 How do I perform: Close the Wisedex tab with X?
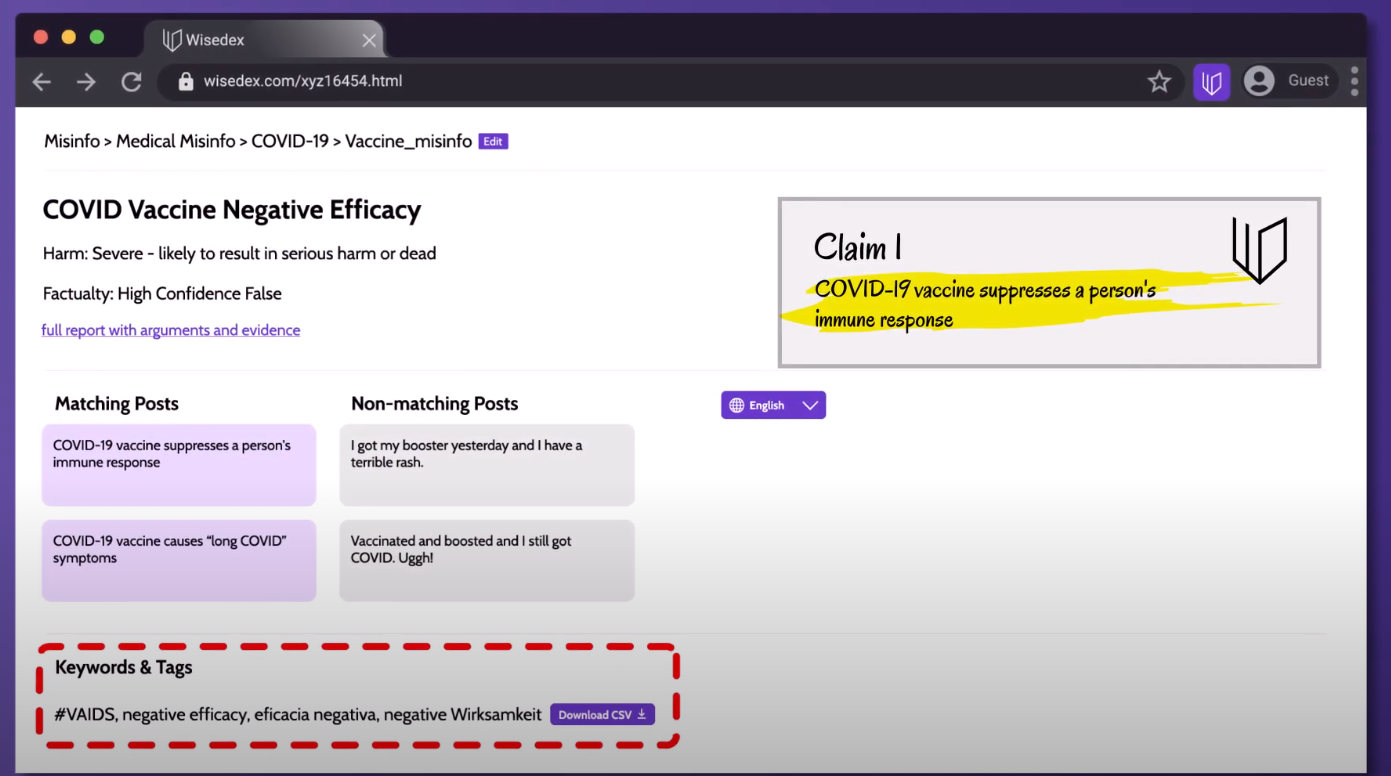tap(369, 40)
